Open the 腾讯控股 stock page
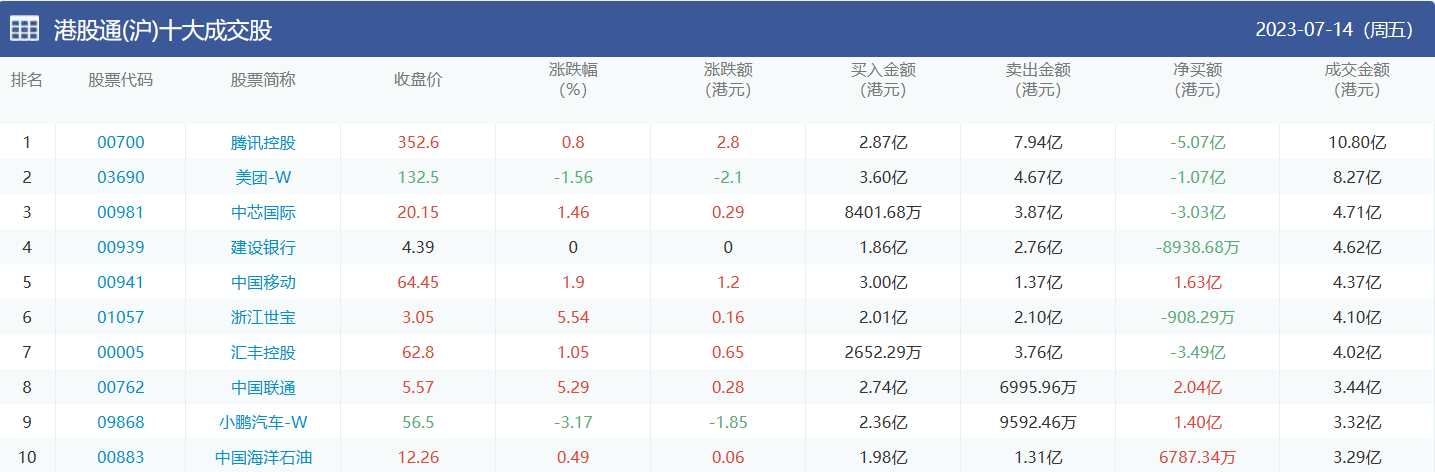1435x472 pixels. coord(263,142)
